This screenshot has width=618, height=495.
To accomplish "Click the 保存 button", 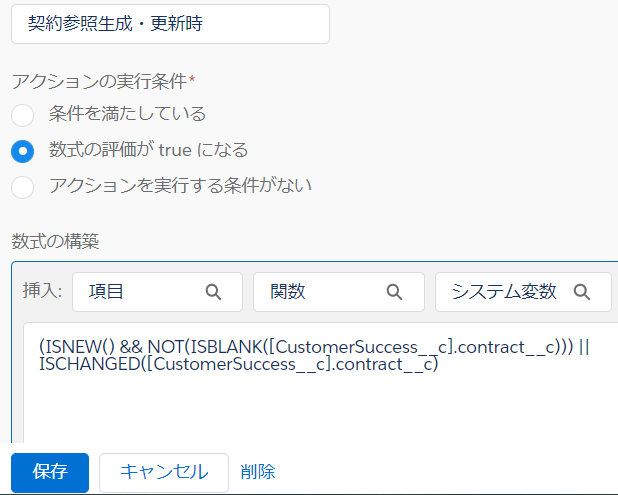I will pos(50,472).
